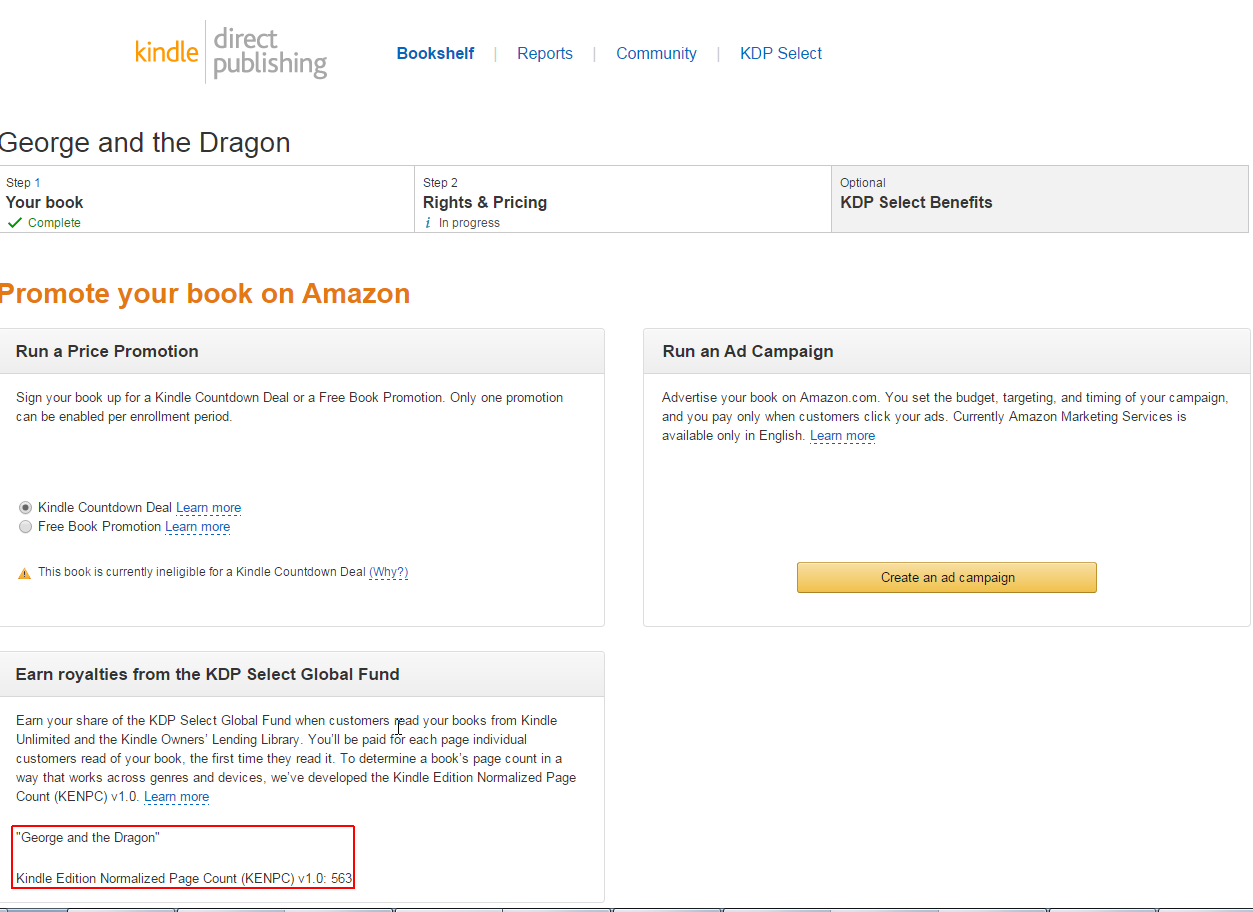The width and height of the screenshot is (1253, 912).
Task: Click the In progress info icon
Action: point(428,223)
